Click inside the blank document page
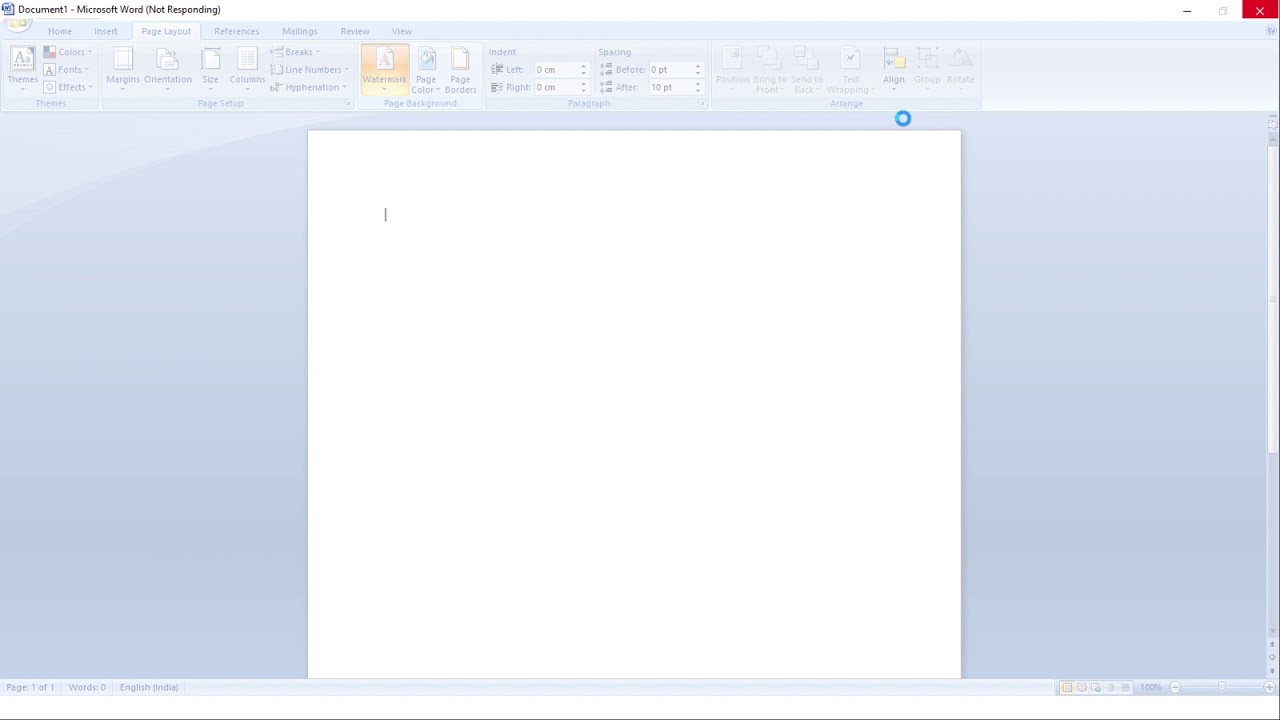 pyautogui.click(x=634, y=404)
